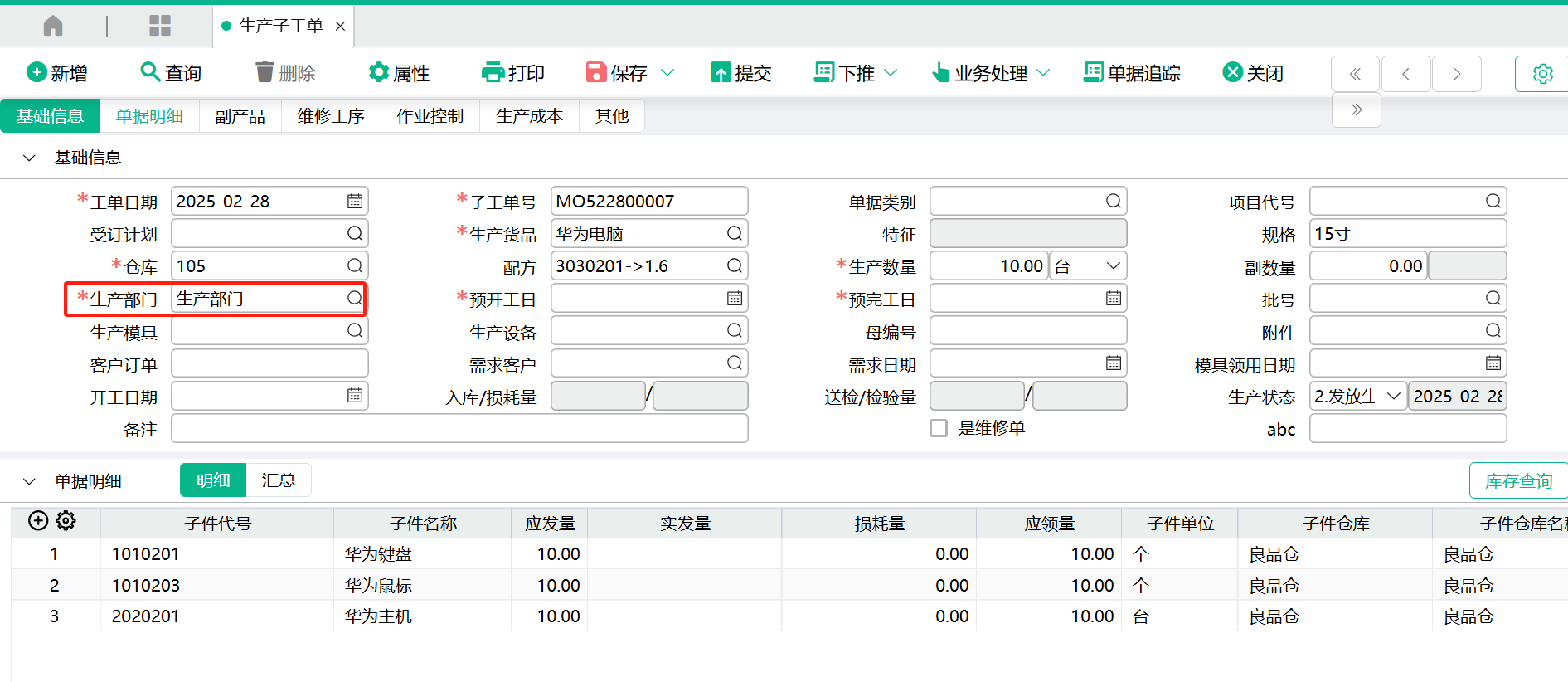Open 单据追踪 document tracking
The height and width of the screenshot is (682, 1568).
click(1132, 73)
